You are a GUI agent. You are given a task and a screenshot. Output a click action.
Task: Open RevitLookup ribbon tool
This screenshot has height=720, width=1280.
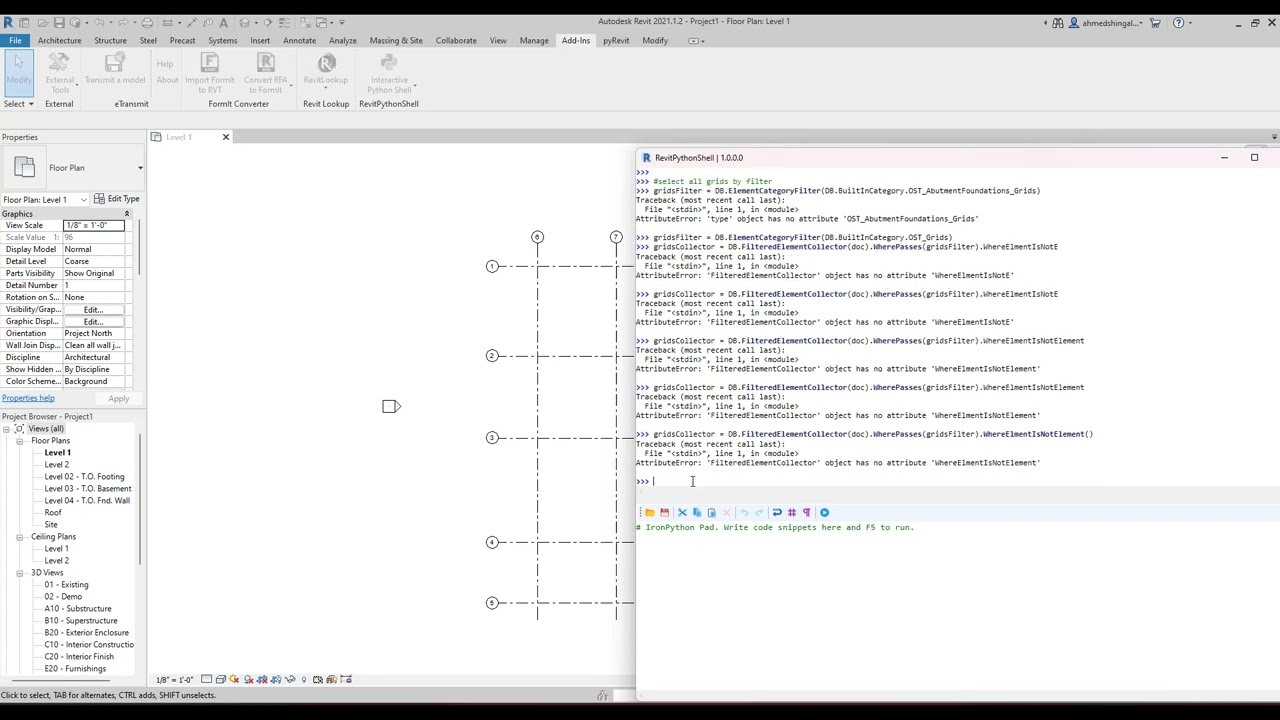(326, 70)
